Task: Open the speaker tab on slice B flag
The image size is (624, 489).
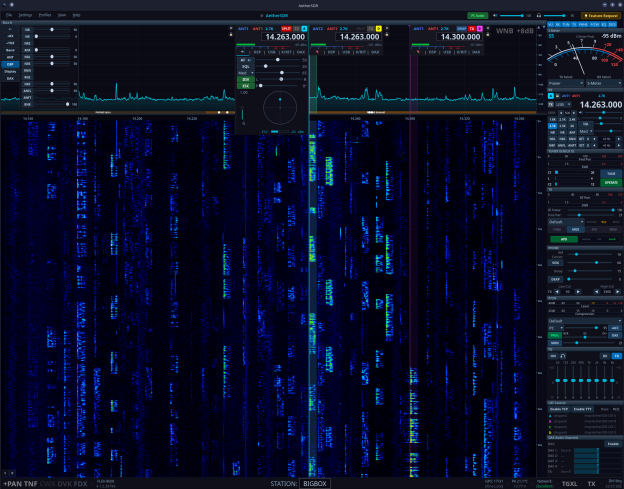Action: point(418,52)
